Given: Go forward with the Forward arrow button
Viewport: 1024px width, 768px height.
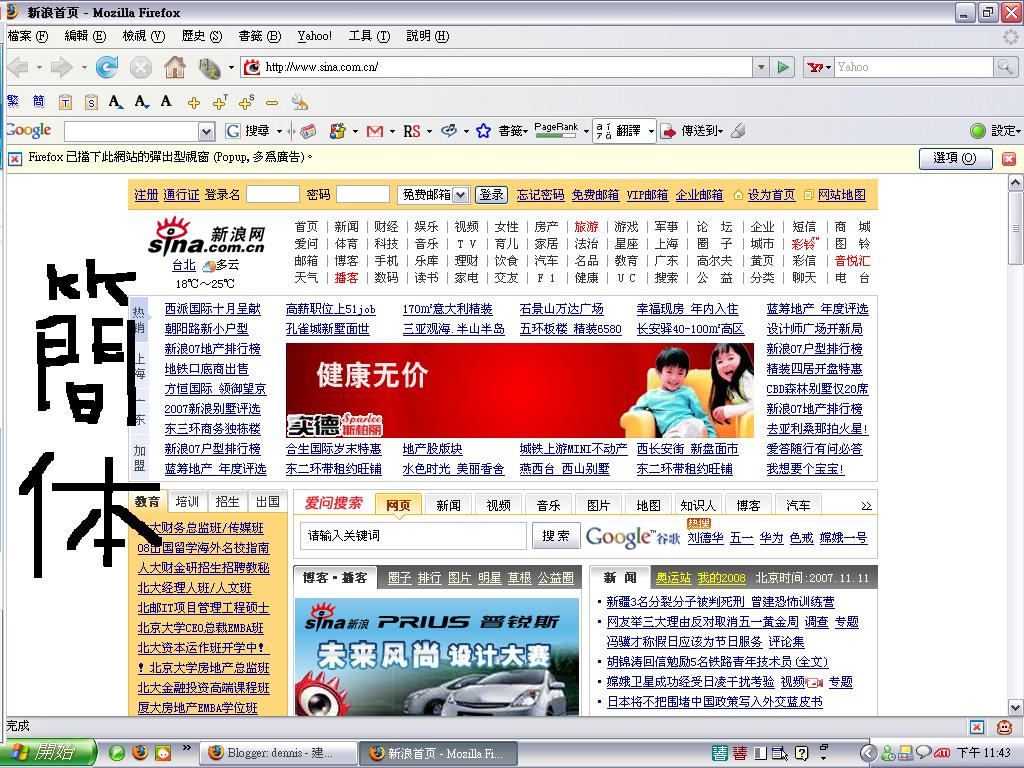Looking at the screenshot, I should click(x=61, y=67).
